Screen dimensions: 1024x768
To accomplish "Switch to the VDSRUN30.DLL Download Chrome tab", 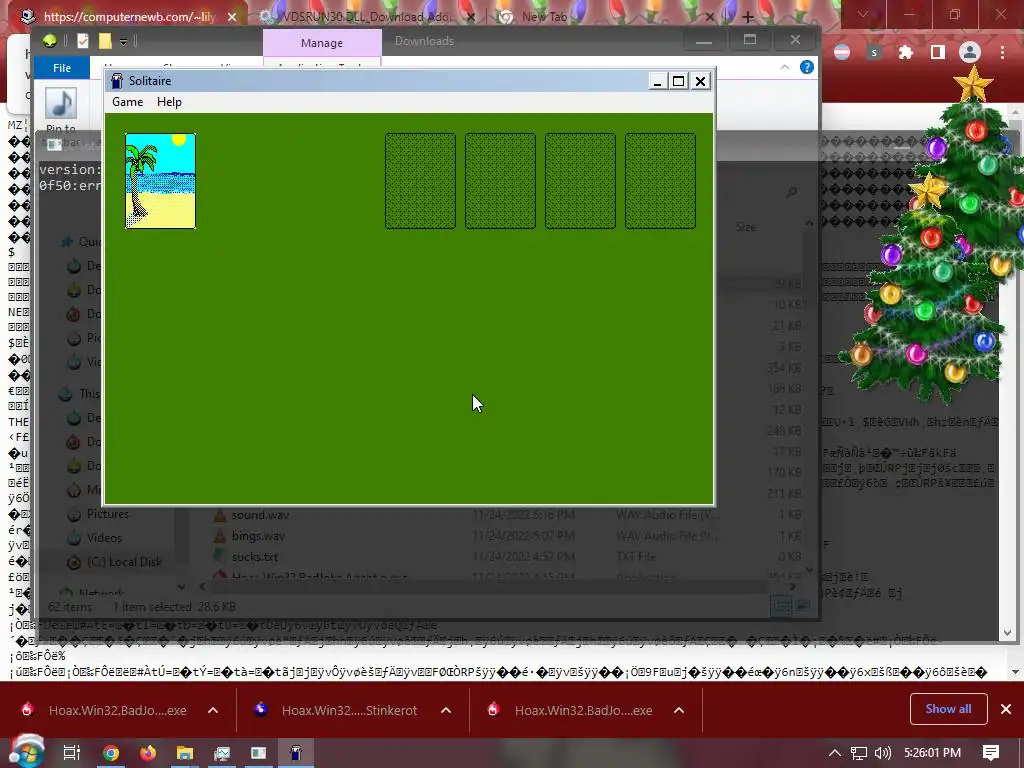I will (366, 16).
